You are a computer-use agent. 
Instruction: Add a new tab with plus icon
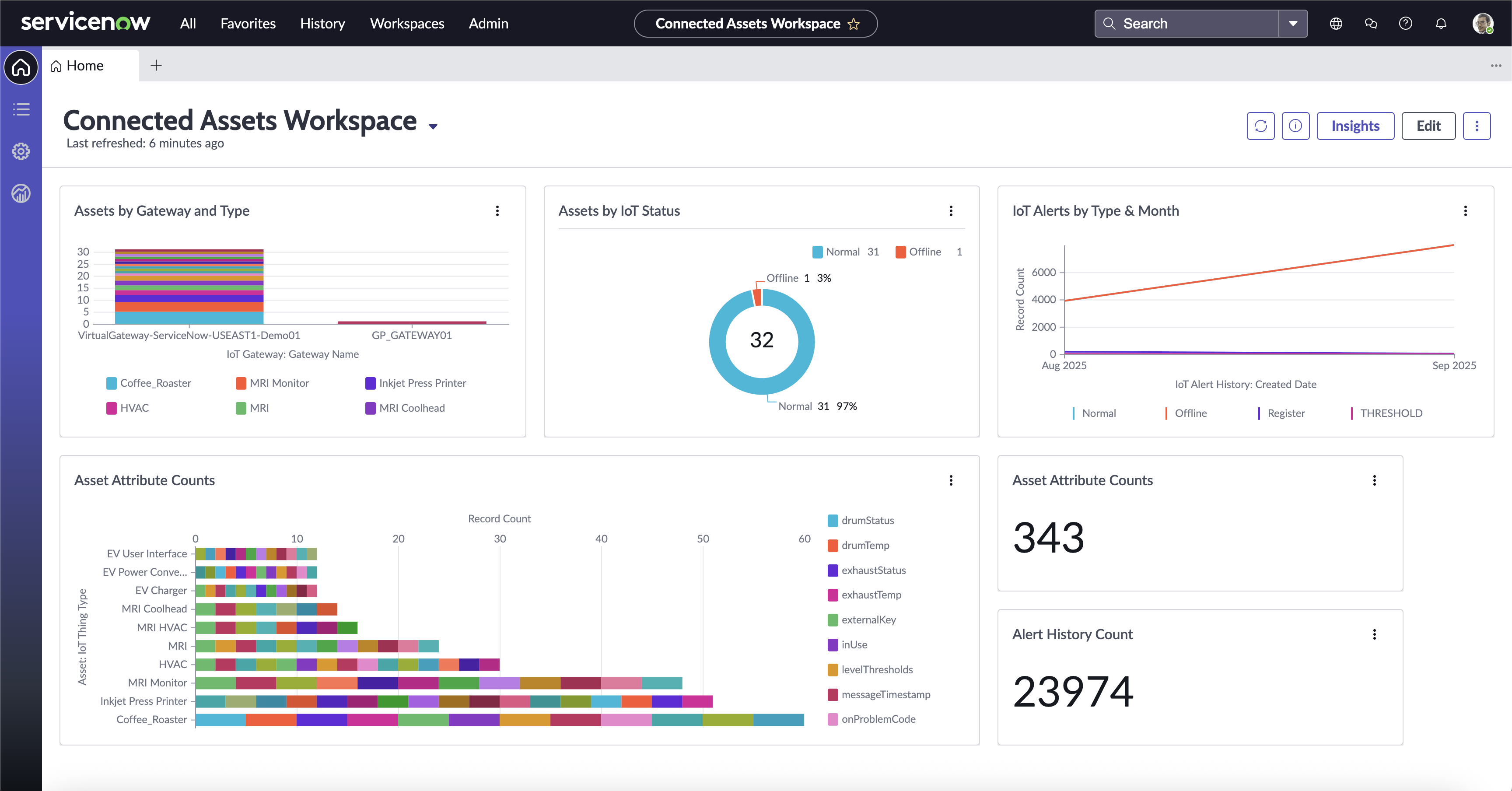click(156, 65)
